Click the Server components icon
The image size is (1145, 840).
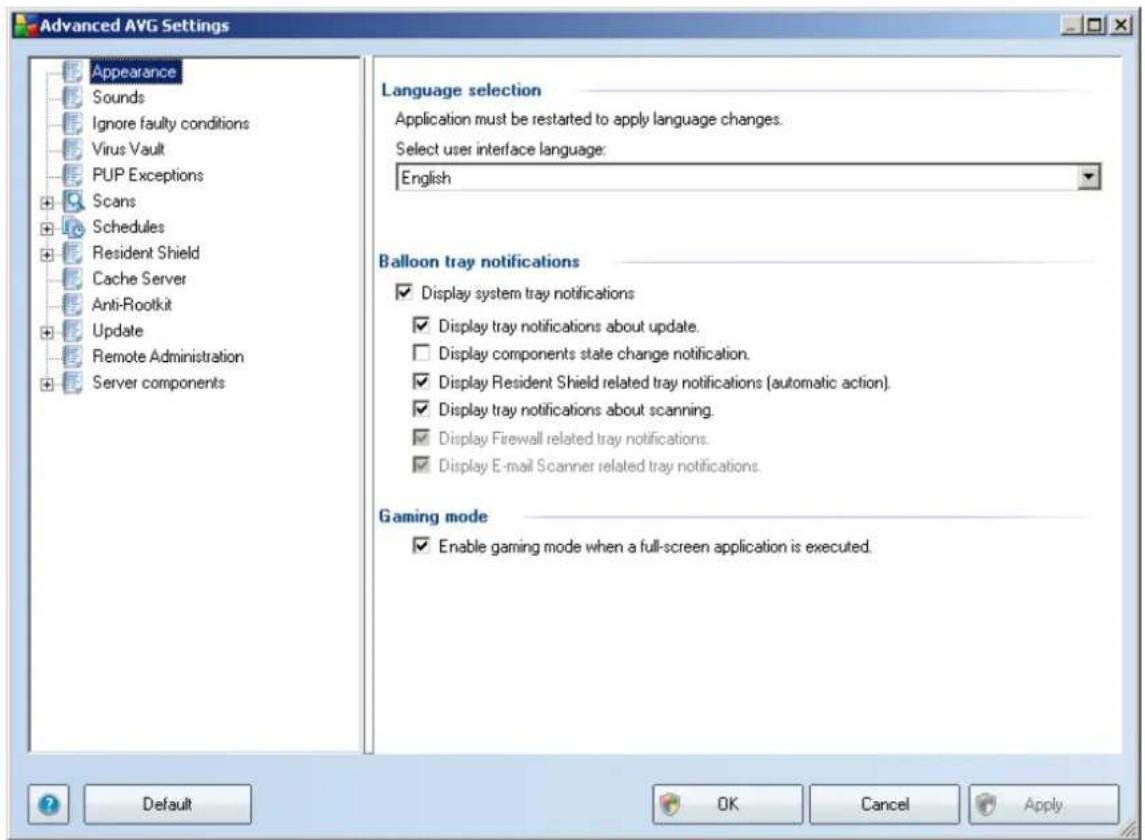pyautogui.click(x=72, y=383)
